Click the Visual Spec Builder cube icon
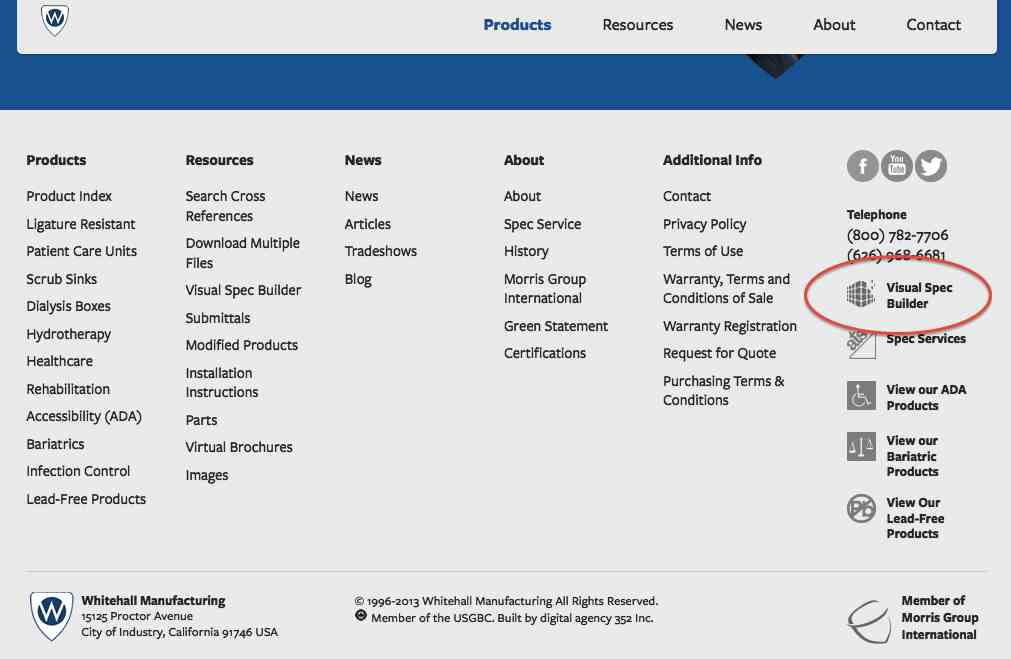This screenshot has height=659, width=1011. tap(861, 294)
